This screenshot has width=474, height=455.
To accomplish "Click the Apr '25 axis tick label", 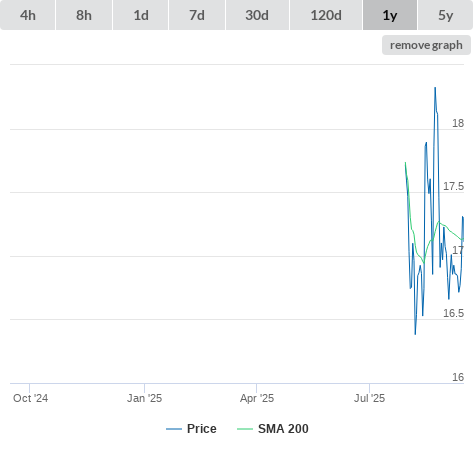I will (257, 398).
